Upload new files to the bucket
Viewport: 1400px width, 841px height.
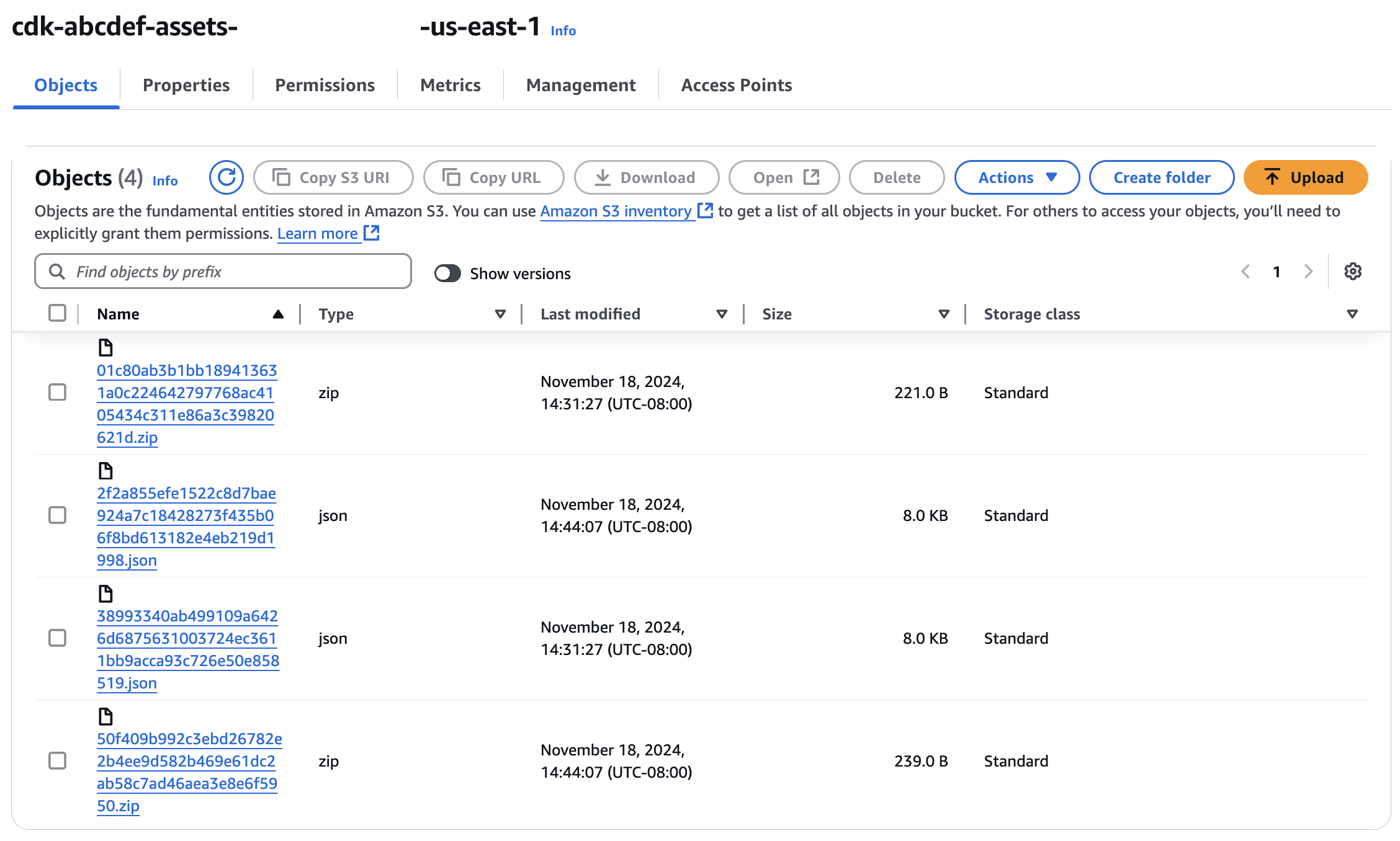tap(1305, 177)
